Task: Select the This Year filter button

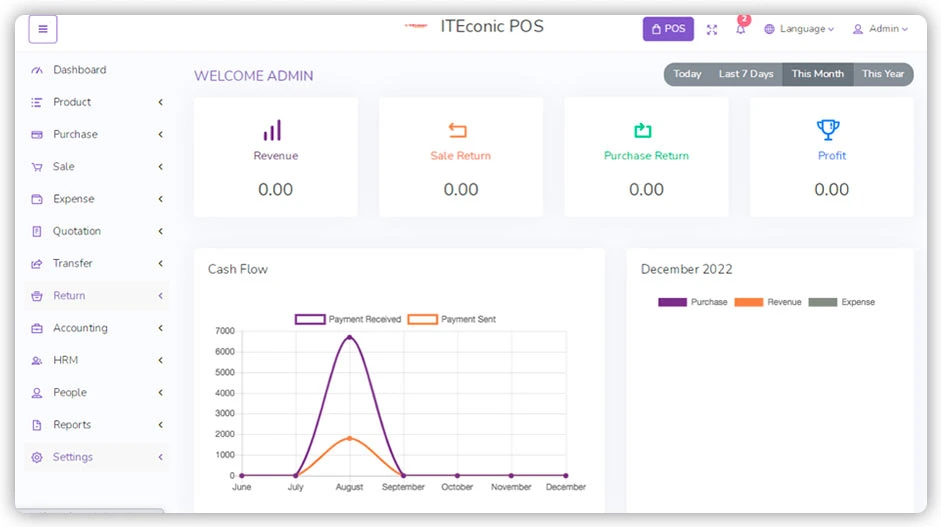Action: click(x=883, y=74)
